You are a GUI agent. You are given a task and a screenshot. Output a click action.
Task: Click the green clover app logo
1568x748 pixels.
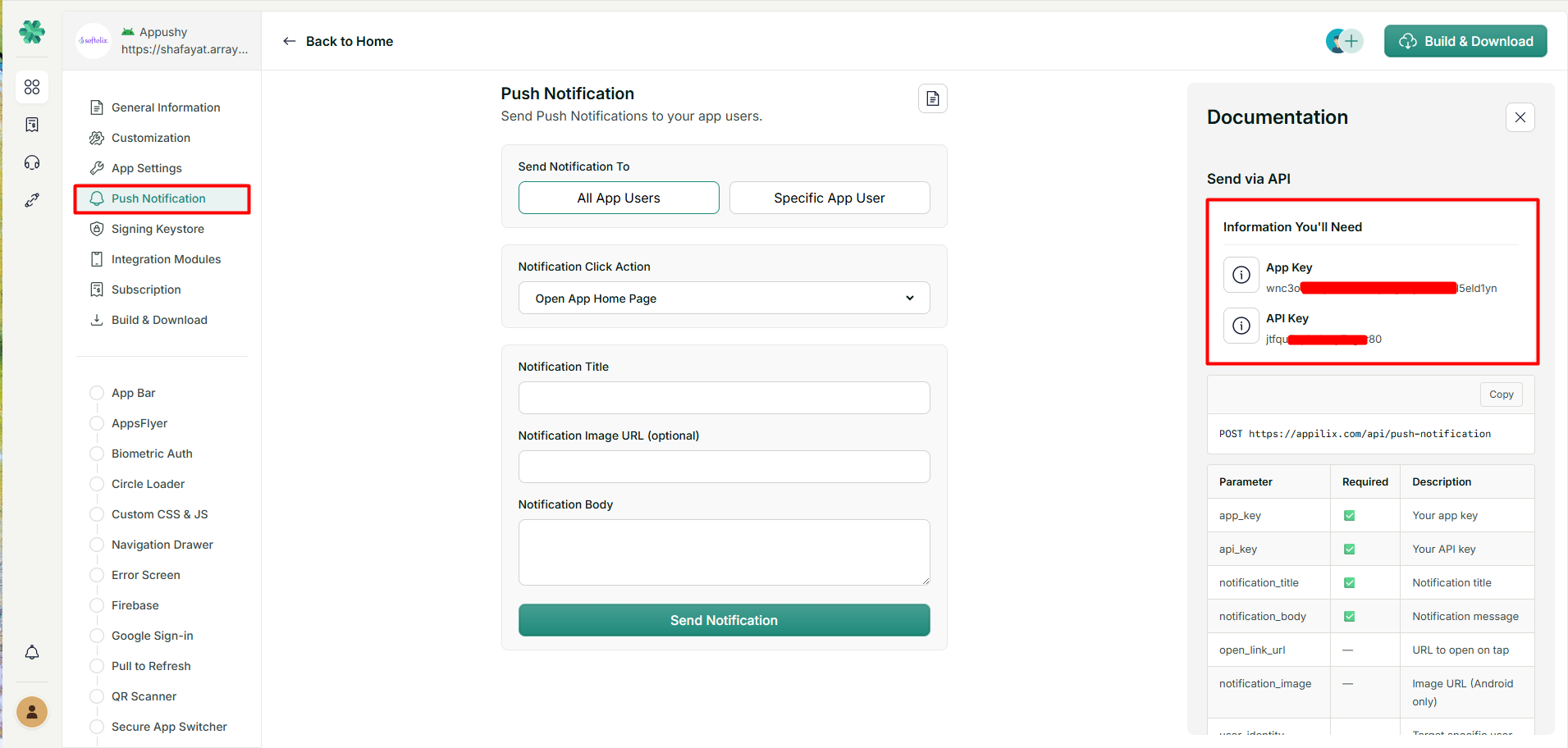click(32, 32)
